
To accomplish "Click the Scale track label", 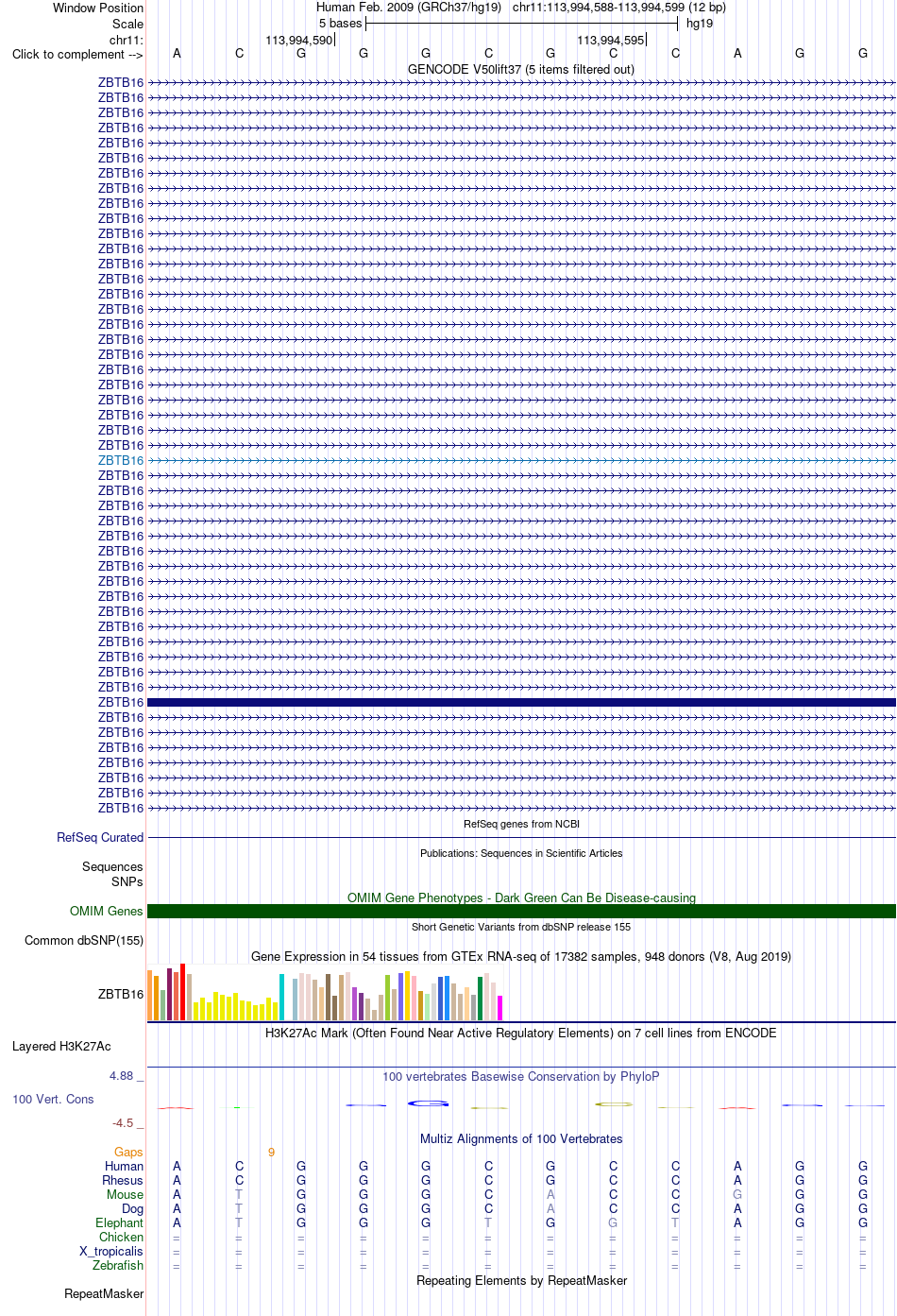I will point(128,24).
